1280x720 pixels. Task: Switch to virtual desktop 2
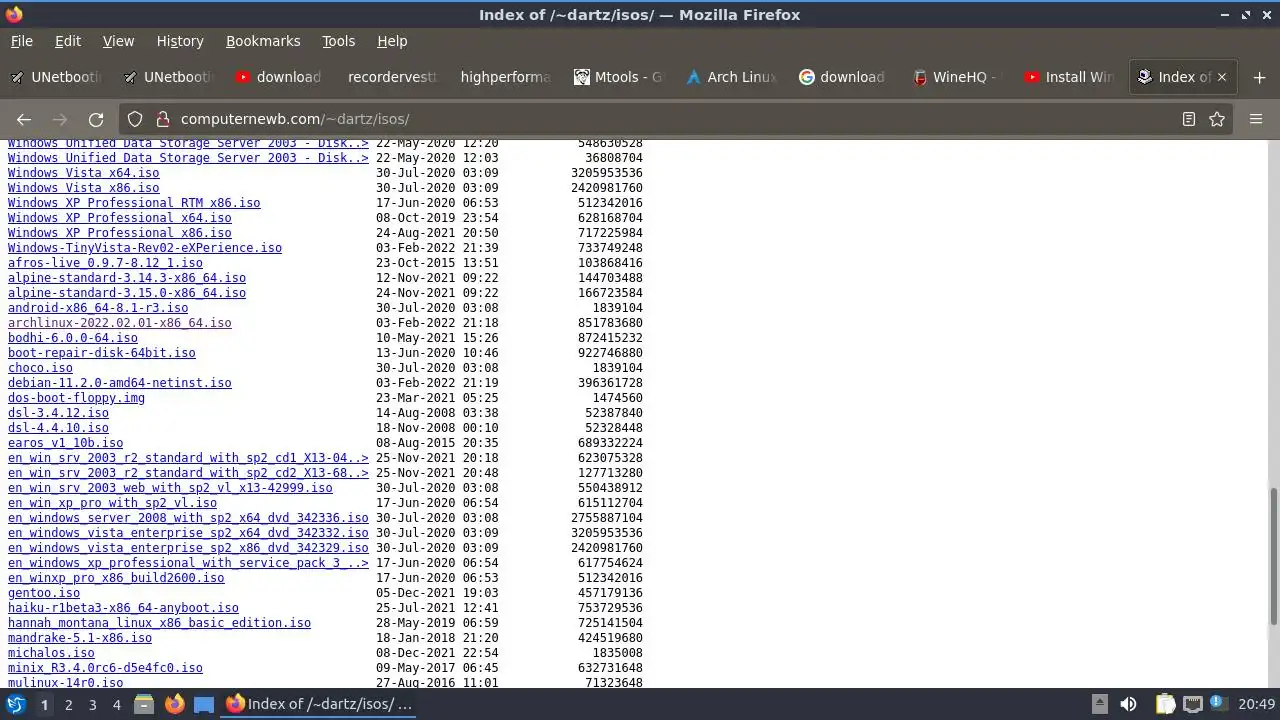click(68, 704)
